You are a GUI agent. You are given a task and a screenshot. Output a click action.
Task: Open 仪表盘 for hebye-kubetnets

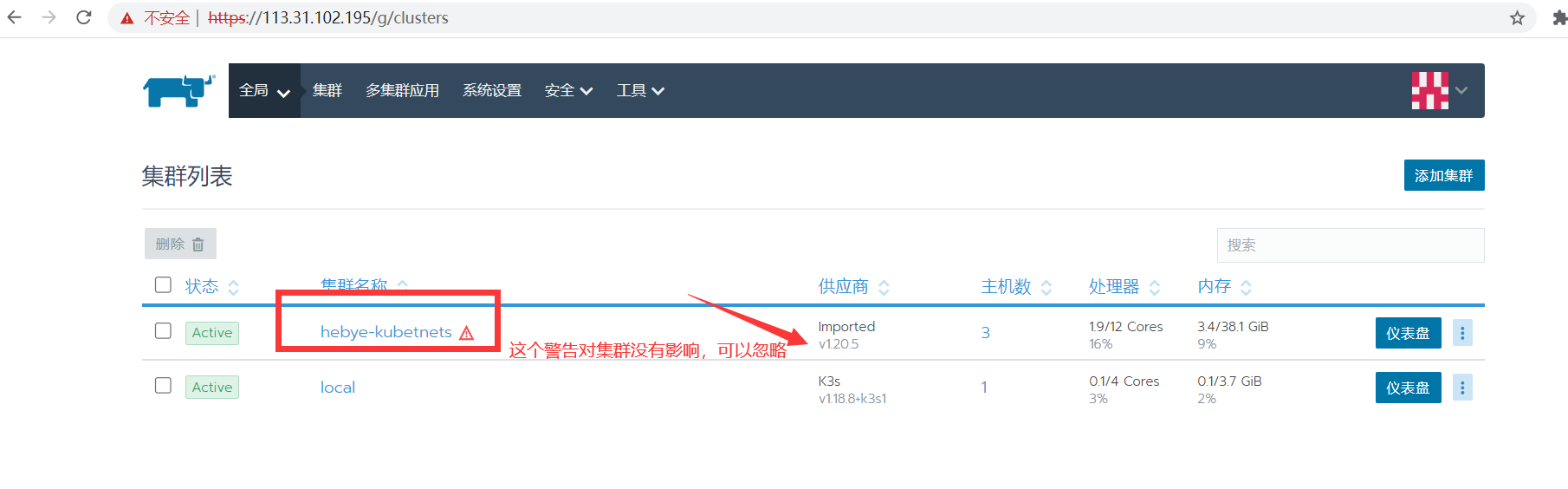pyautogui.click(x=1408, y=333)
